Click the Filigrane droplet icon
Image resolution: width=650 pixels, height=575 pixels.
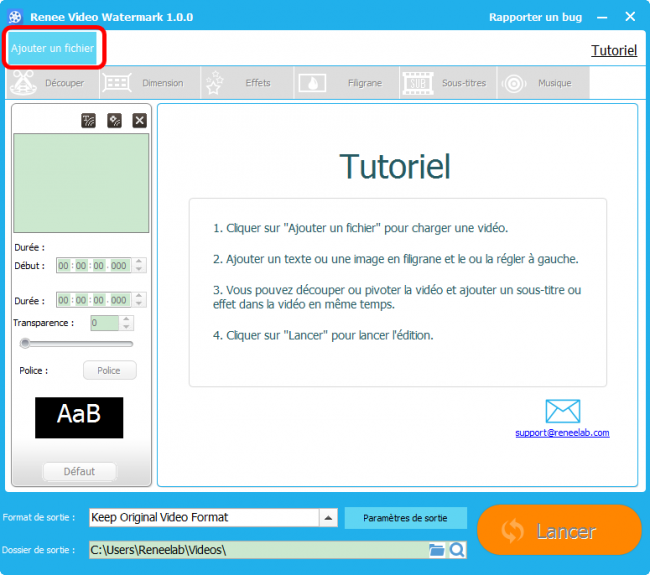coord(312,83)
